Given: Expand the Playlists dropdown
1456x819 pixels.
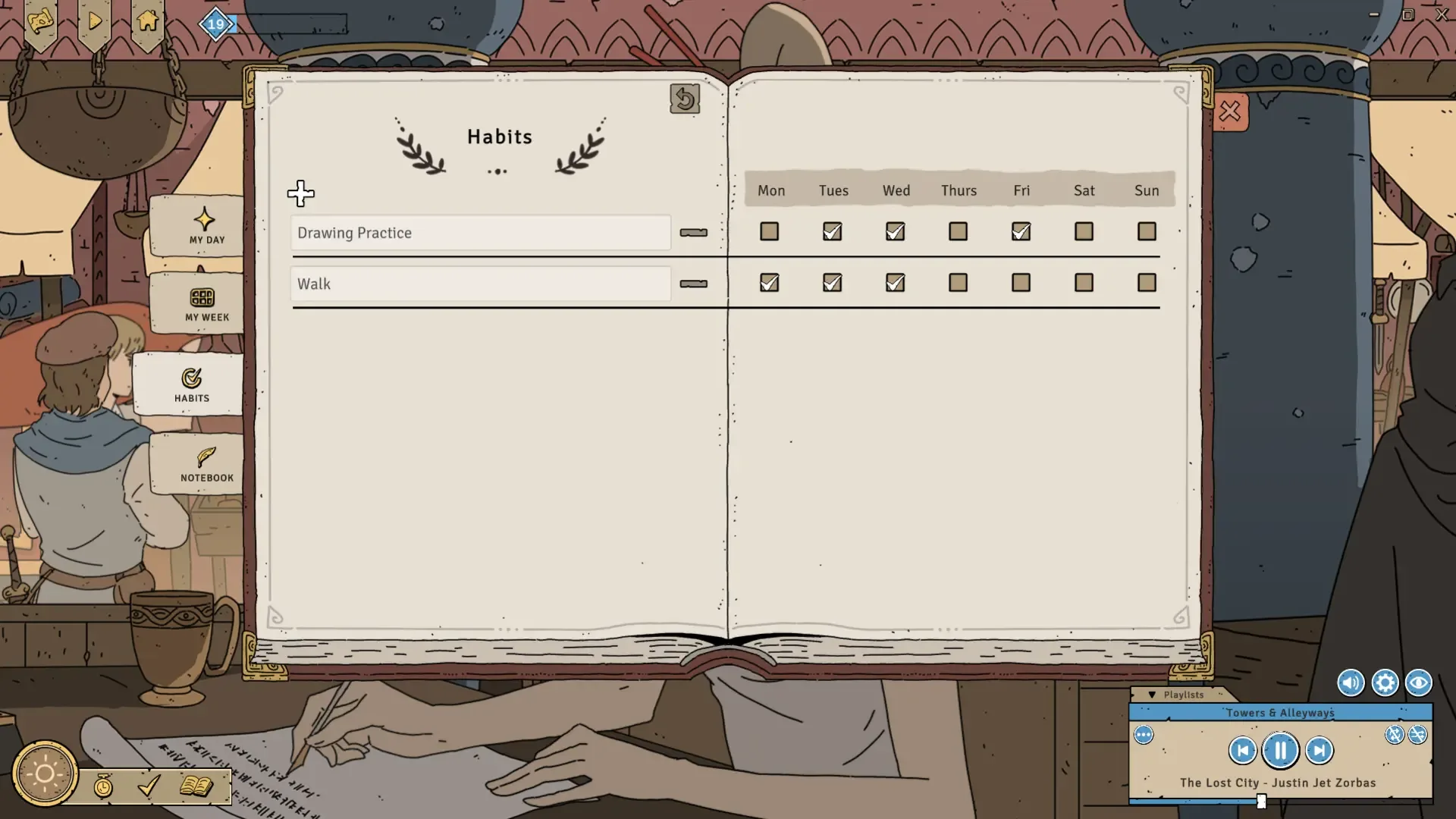Looking at the screenshot, I should [1176, 695].
